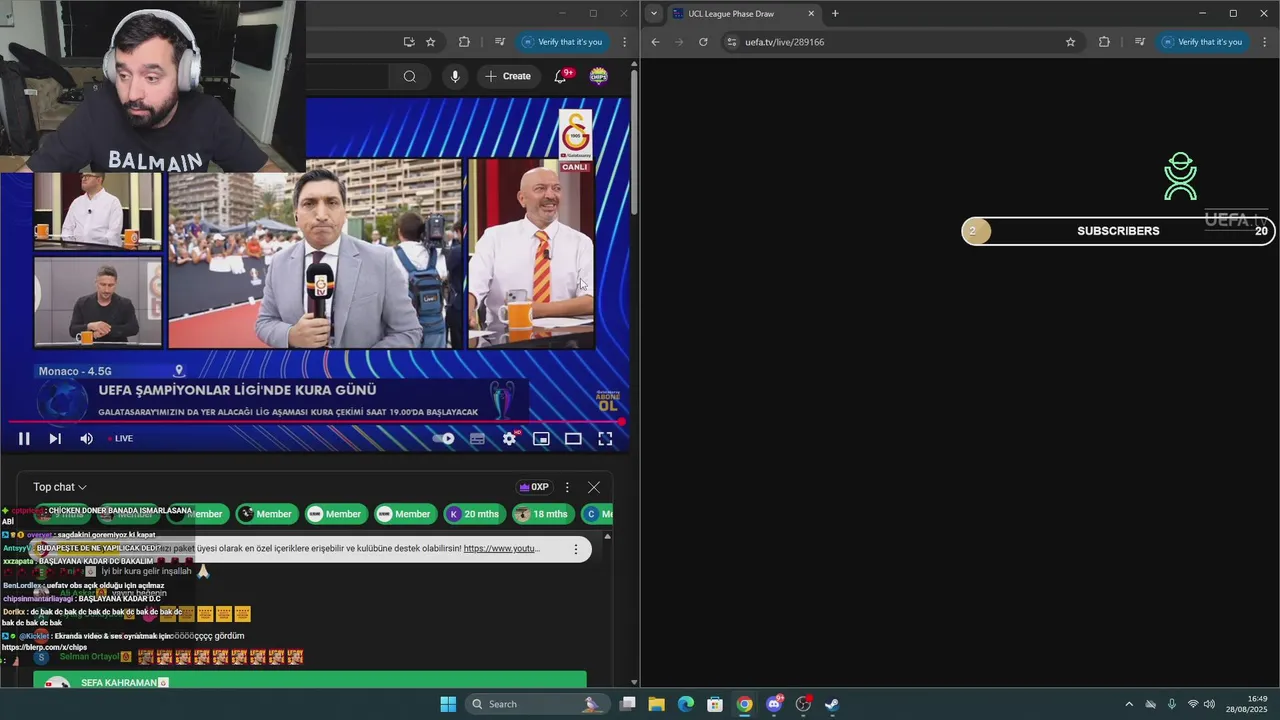Open extensions in the UEFA window
The height and width of the screenshot is (720, 1280).
coord(1104,42)
